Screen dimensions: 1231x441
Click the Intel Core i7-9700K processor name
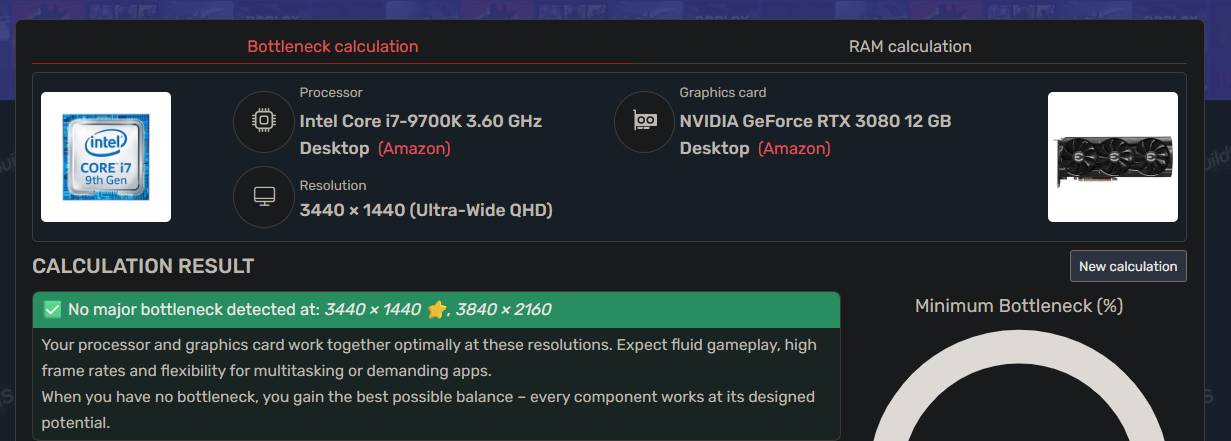coord(420,122)
